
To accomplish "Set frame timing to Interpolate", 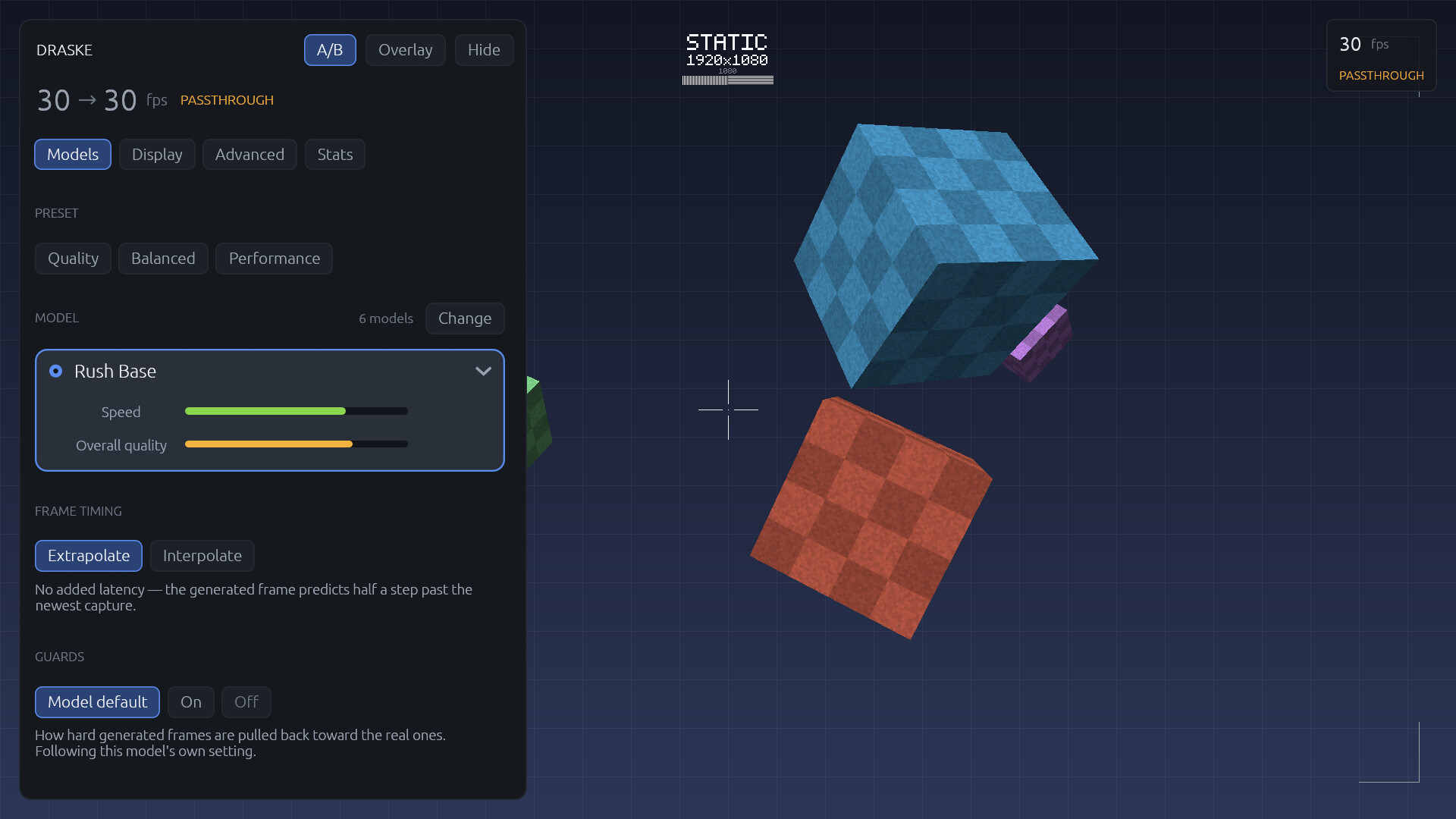I will [x=202, y=556].
